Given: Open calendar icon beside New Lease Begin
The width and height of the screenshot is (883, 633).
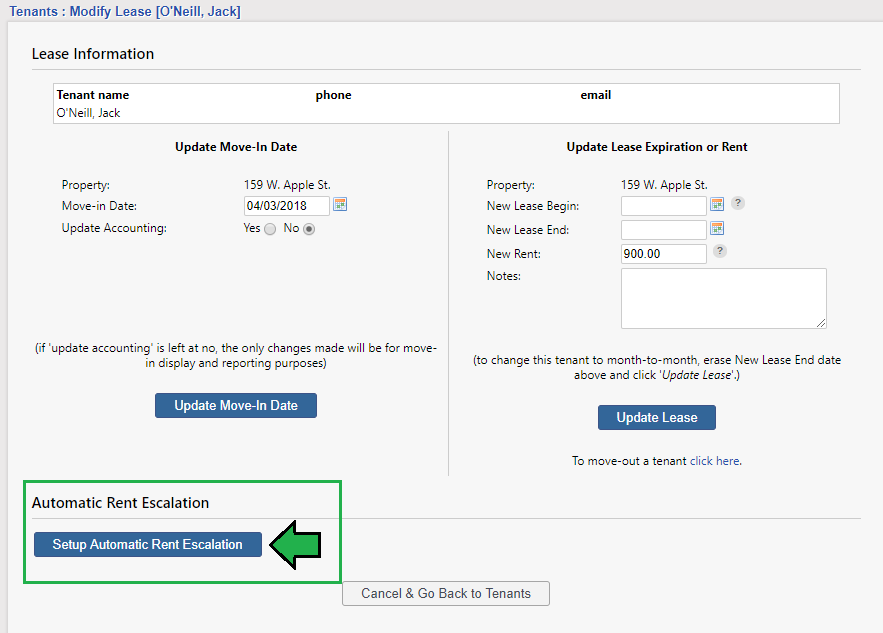Looking at the screenshot, I should [x=716, y=205].
